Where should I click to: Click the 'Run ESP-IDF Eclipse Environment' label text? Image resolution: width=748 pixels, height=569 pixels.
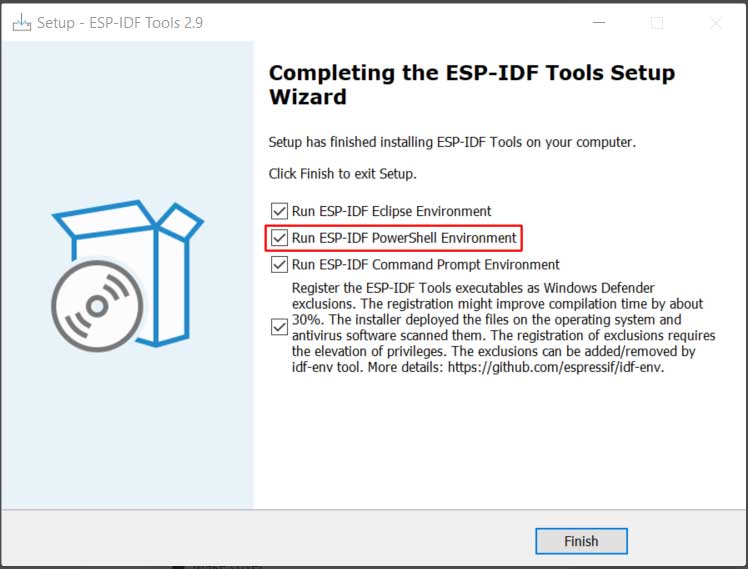[391, 211]
